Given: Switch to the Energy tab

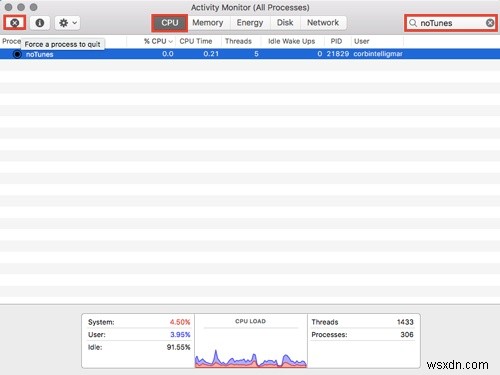Looking at the screenshot, I should point(250,23).
